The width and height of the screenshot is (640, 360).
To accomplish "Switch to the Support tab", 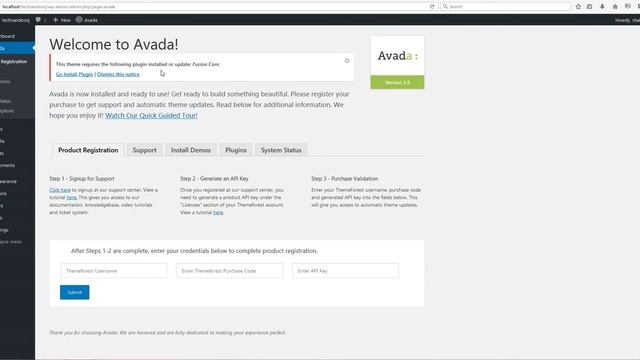I will click(144, 150).
